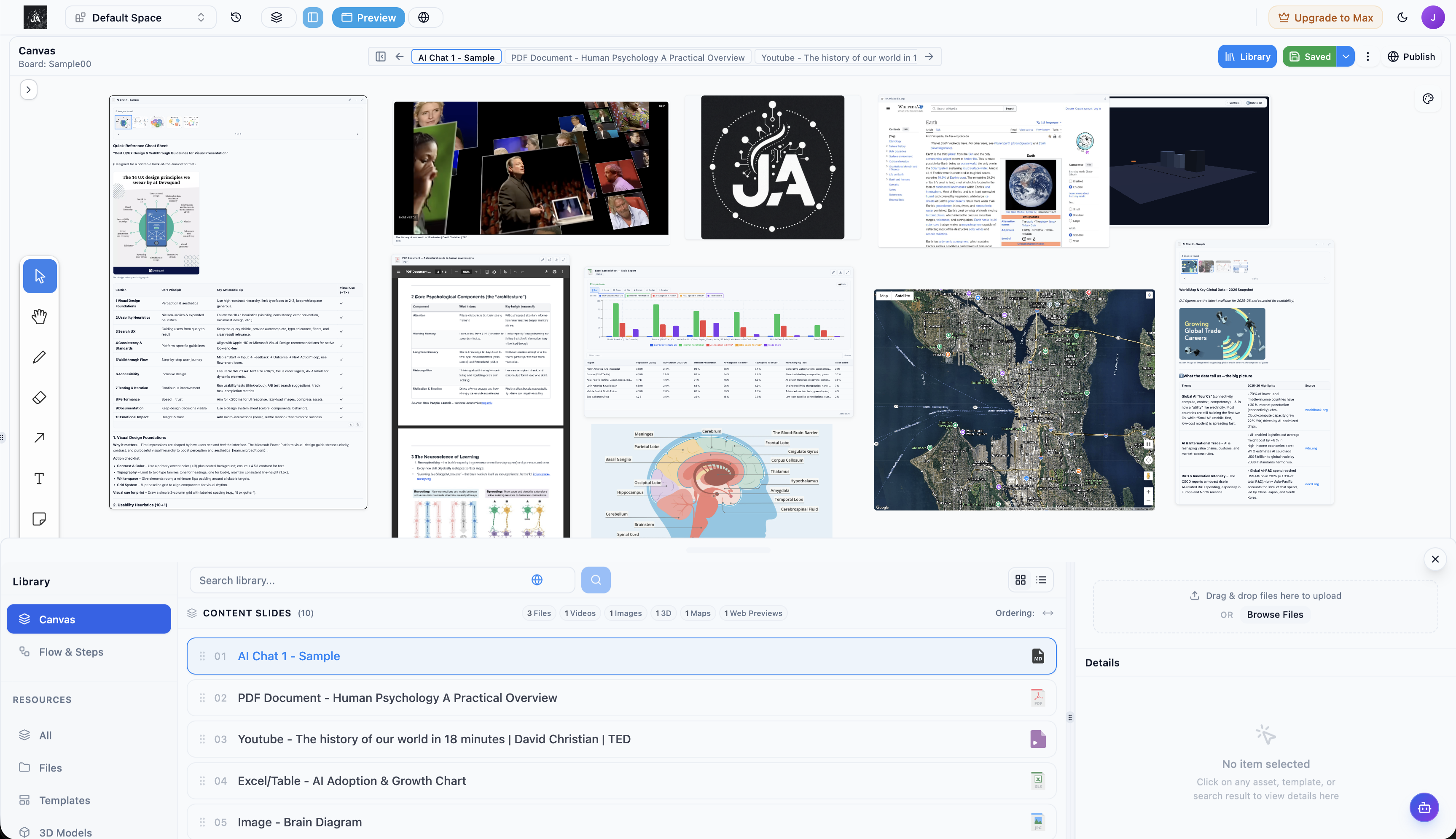Open the Saved button dropdown arrow

tap(1346, 56)
